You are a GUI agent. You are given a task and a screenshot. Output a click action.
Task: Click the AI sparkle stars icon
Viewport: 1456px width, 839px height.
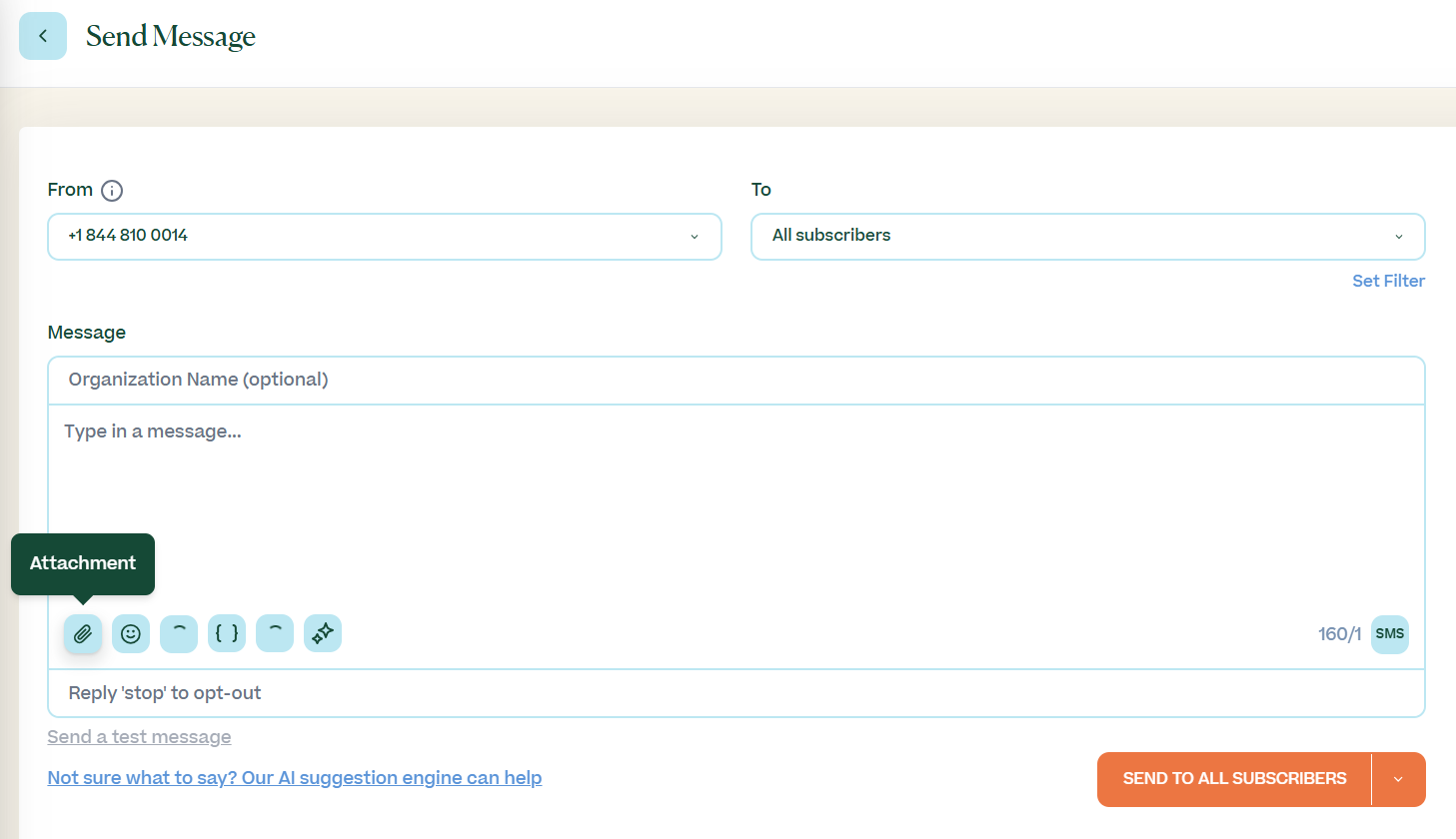tap(323, 633)
